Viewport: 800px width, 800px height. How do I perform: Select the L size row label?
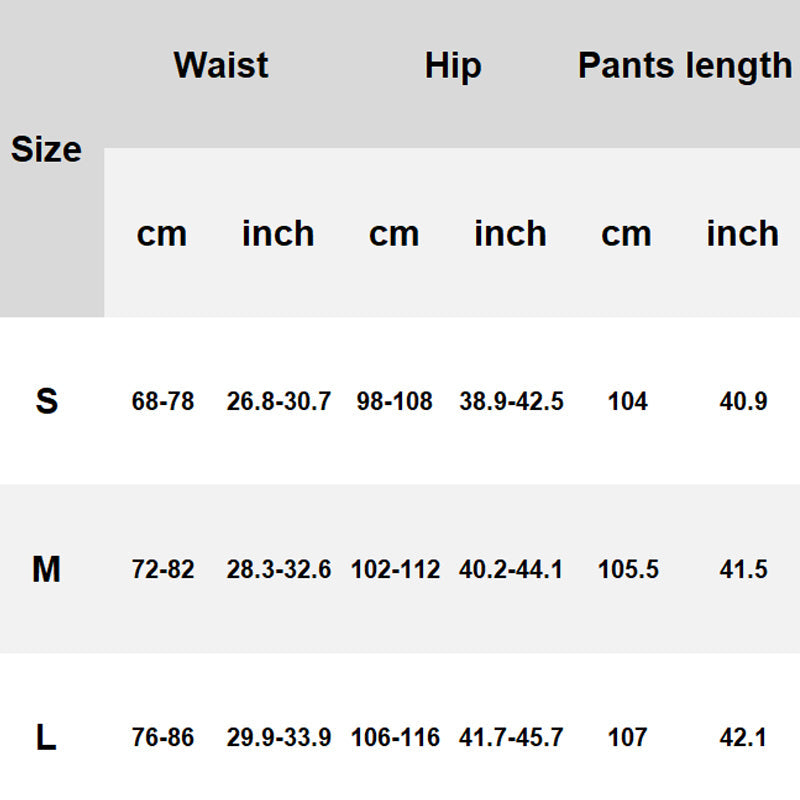46,738
